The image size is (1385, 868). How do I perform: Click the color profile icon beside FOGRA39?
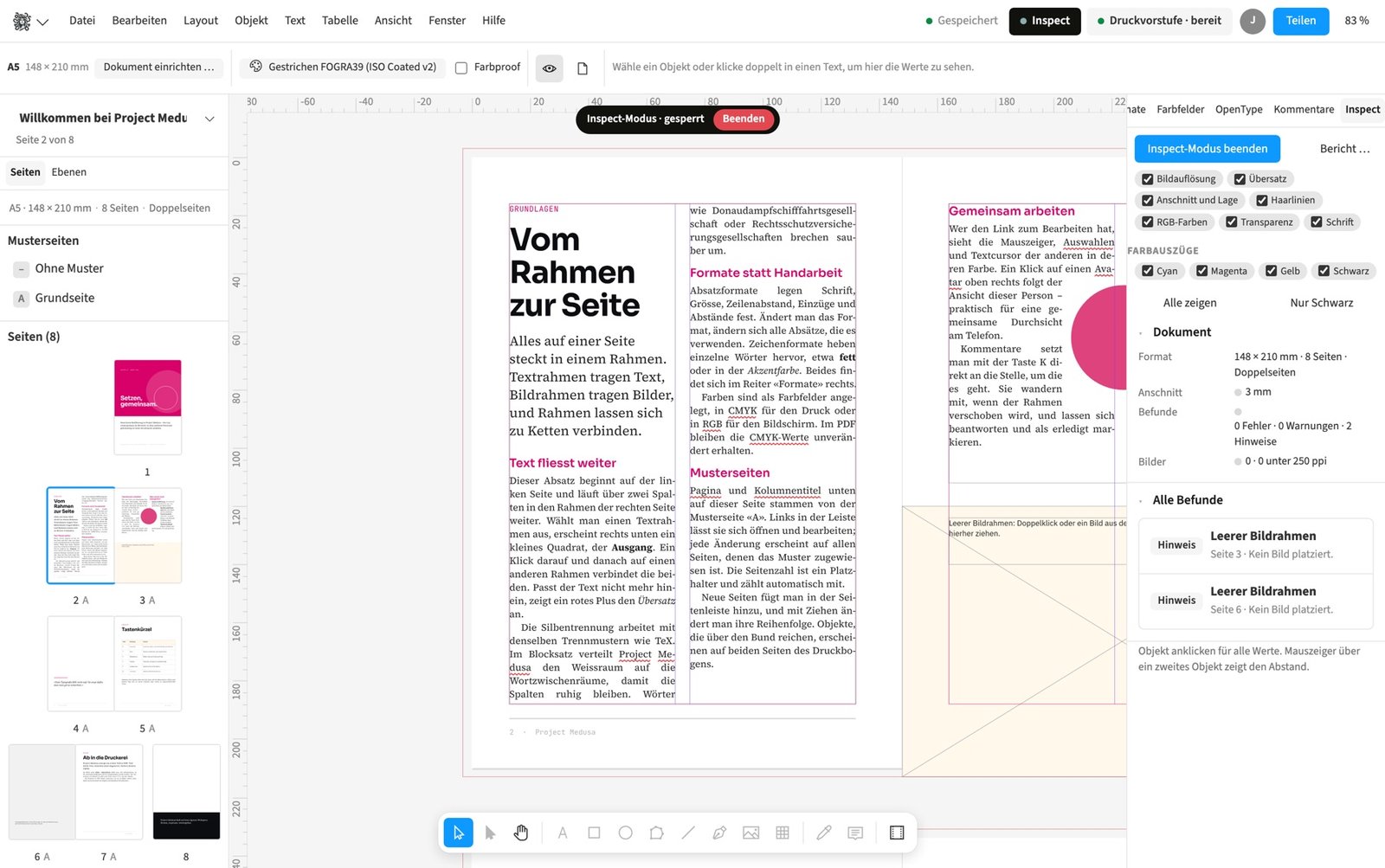click(x=256, y=67)
